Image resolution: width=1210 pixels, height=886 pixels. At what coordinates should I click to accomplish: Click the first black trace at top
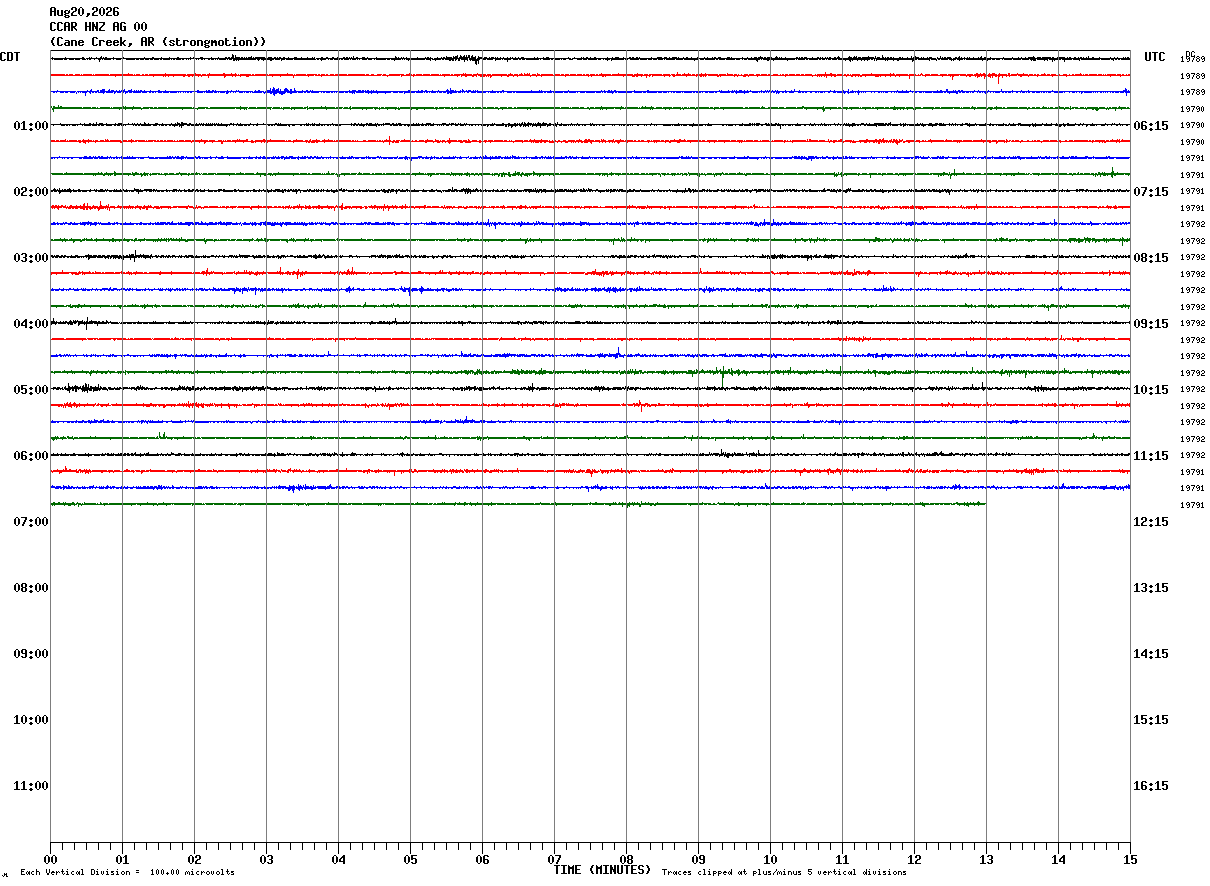pos(590,59)
